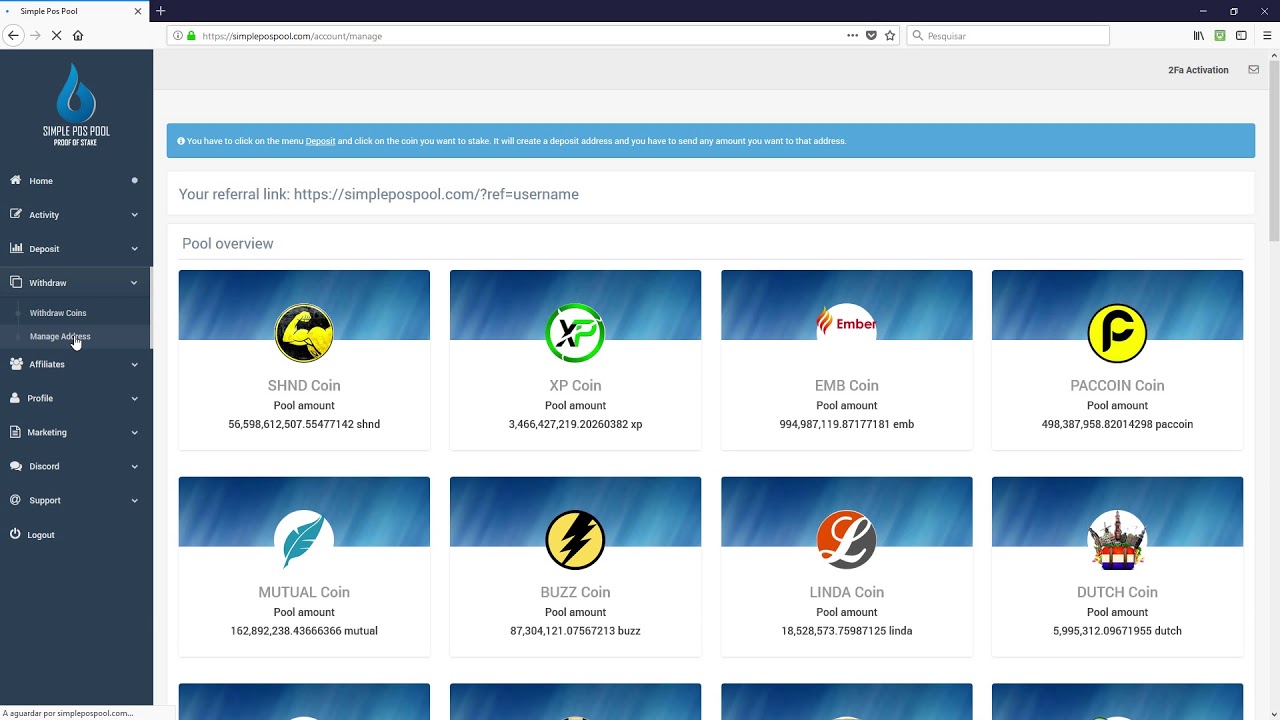Collapse the Withdraw menu chevron

(x=134, y=282)
